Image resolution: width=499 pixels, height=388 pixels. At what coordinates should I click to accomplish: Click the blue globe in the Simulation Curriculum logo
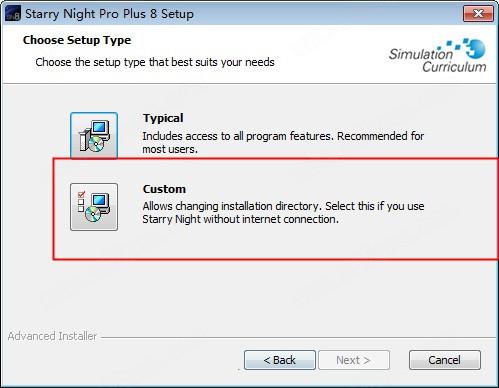click(x=477, y=49)
